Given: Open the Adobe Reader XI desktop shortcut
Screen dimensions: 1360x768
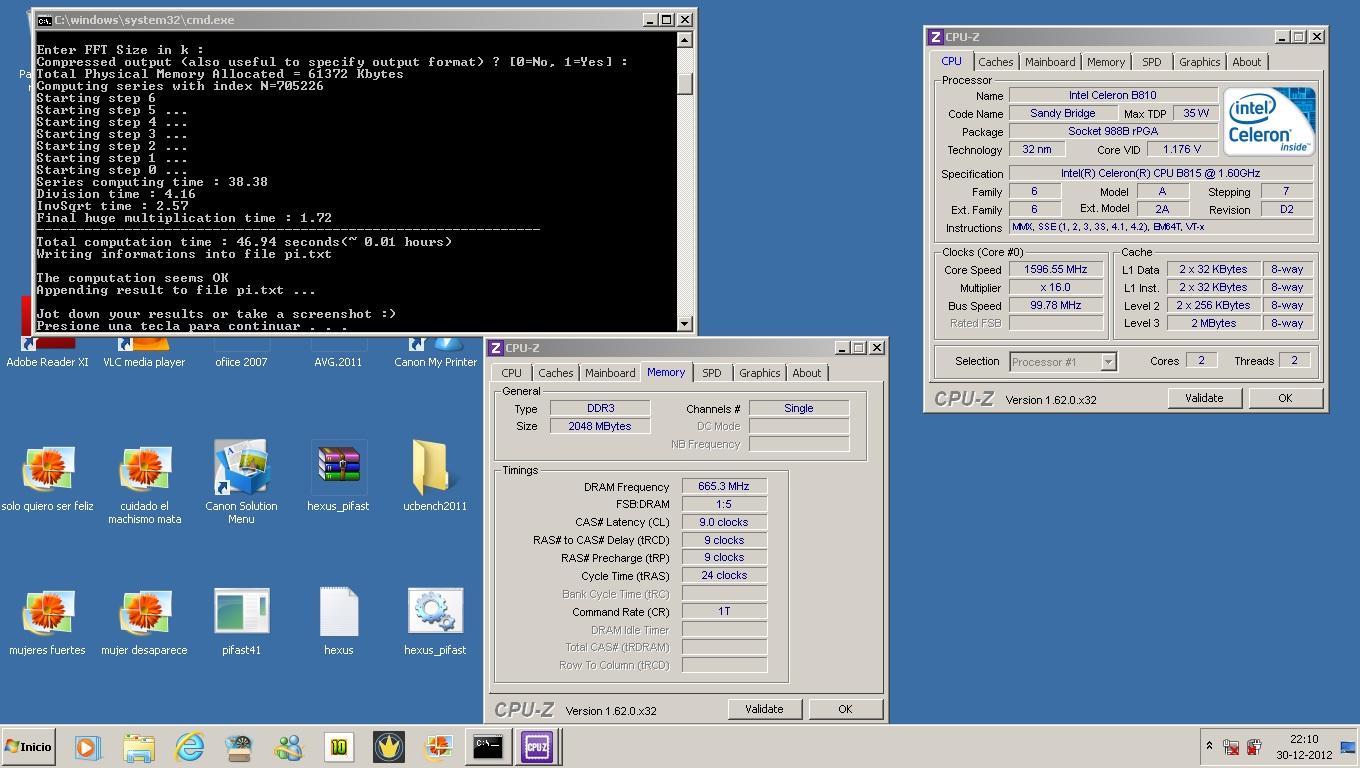Looking at the screenshot, I should [47, 352].
